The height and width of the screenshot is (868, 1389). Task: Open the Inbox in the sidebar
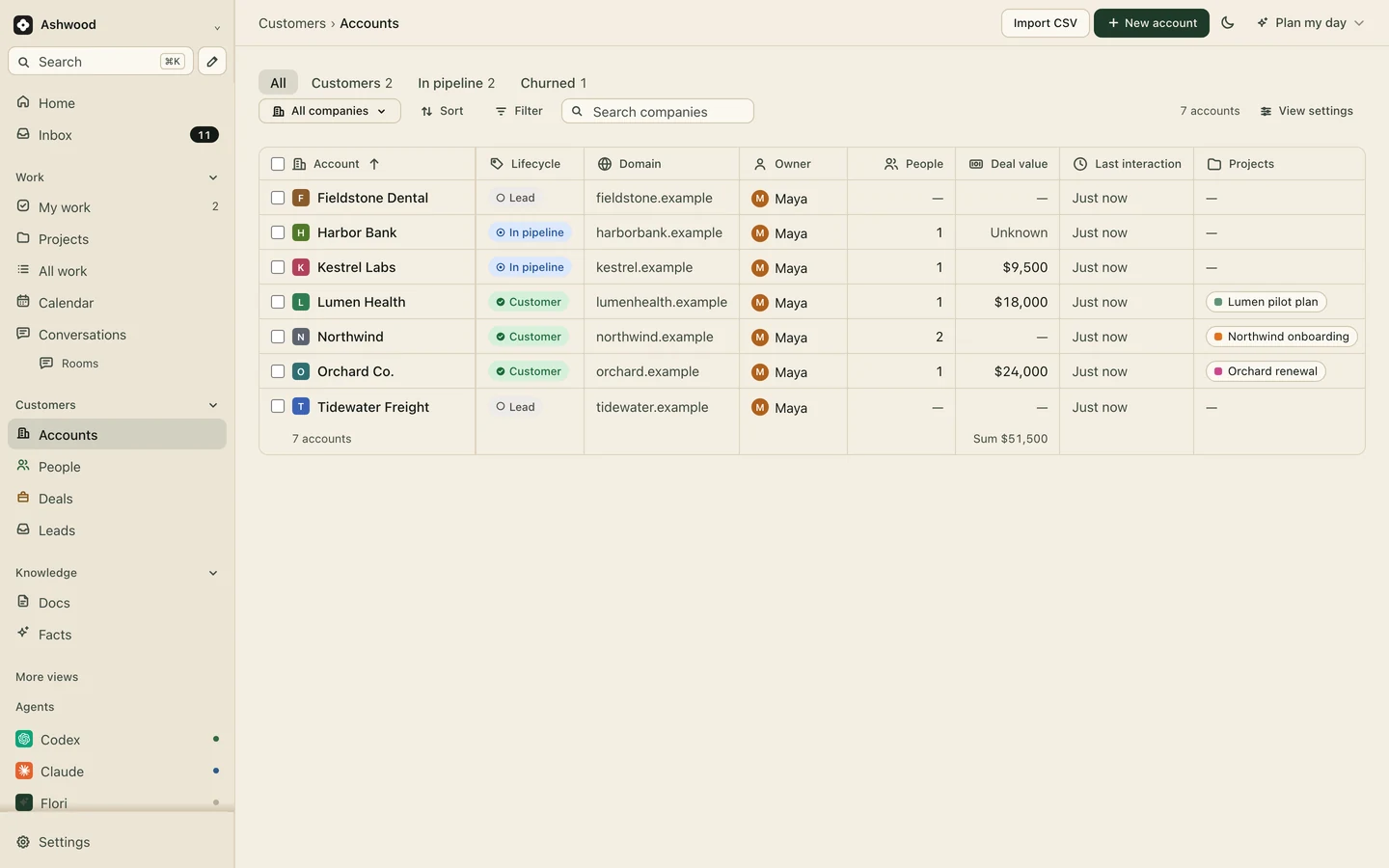pyautogui.click(x=117, y=135)
